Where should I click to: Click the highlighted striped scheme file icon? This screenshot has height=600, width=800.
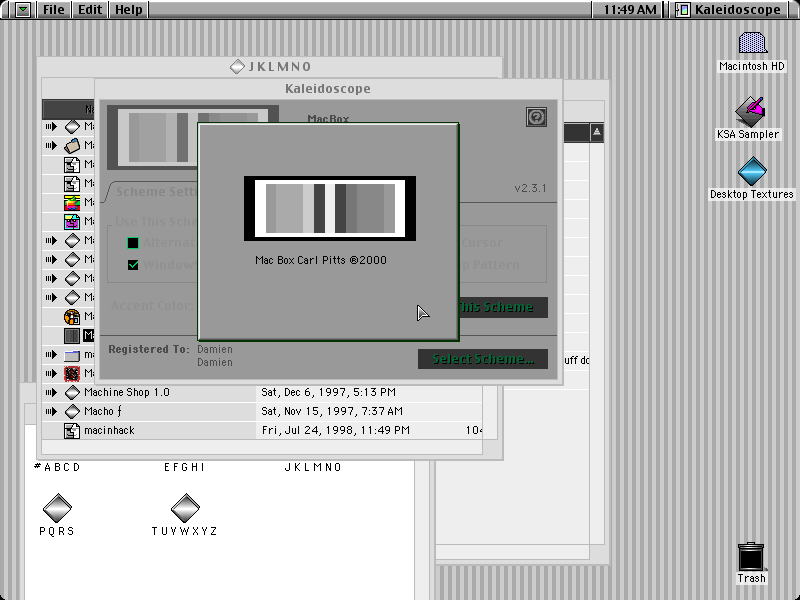coord(72,335)
